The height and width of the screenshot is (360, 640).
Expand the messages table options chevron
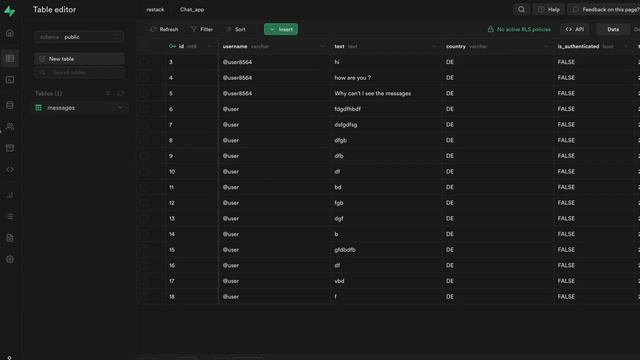coord(120,108)
